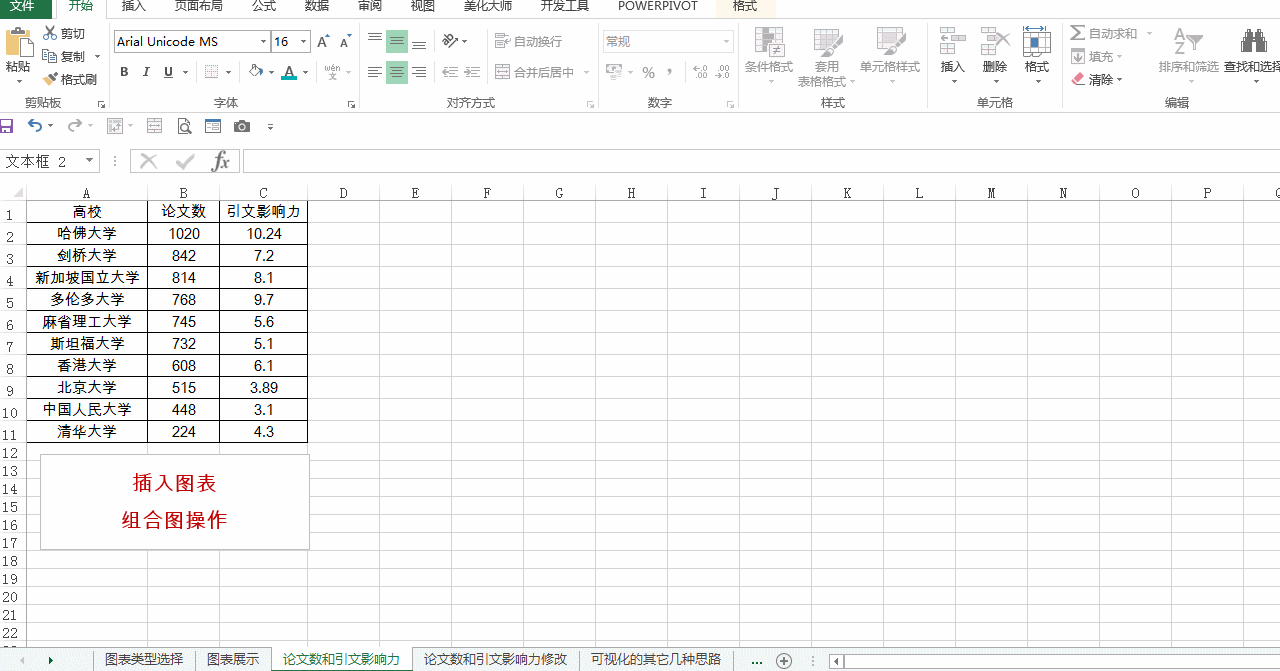Open the 图表展示 sheet tab
Viewport: 1280px width, 671px height.
(233, 659)
